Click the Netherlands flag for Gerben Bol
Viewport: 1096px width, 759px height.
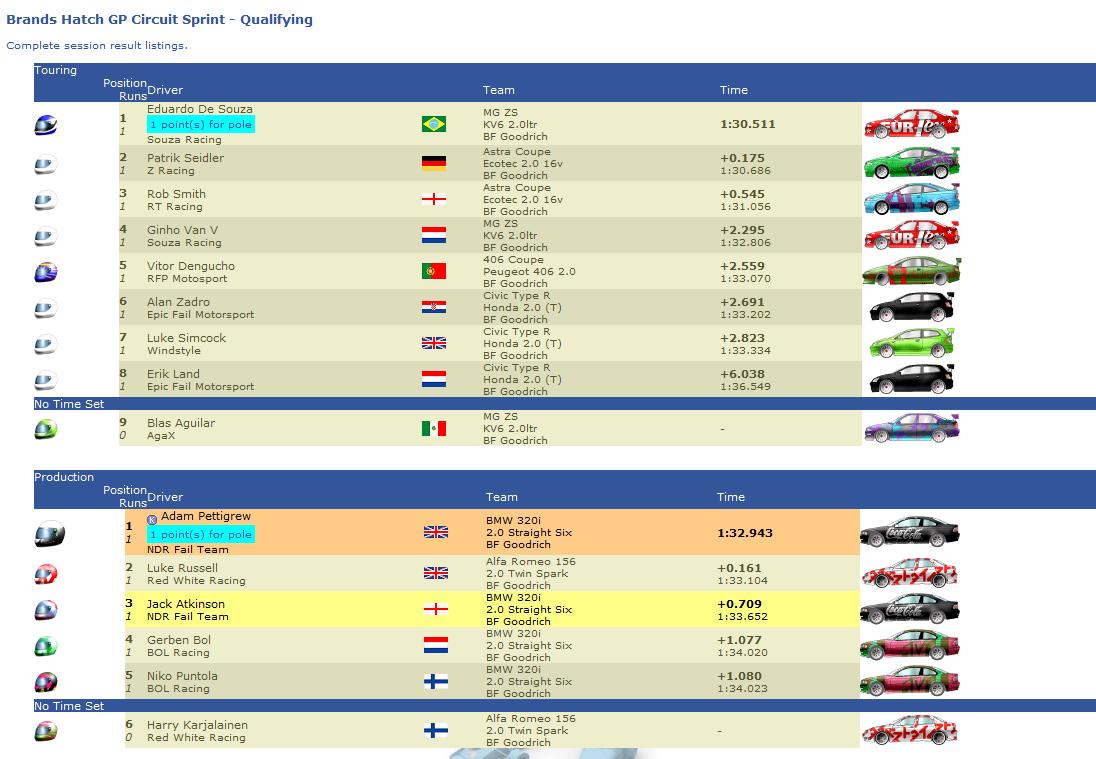(436, 645)
